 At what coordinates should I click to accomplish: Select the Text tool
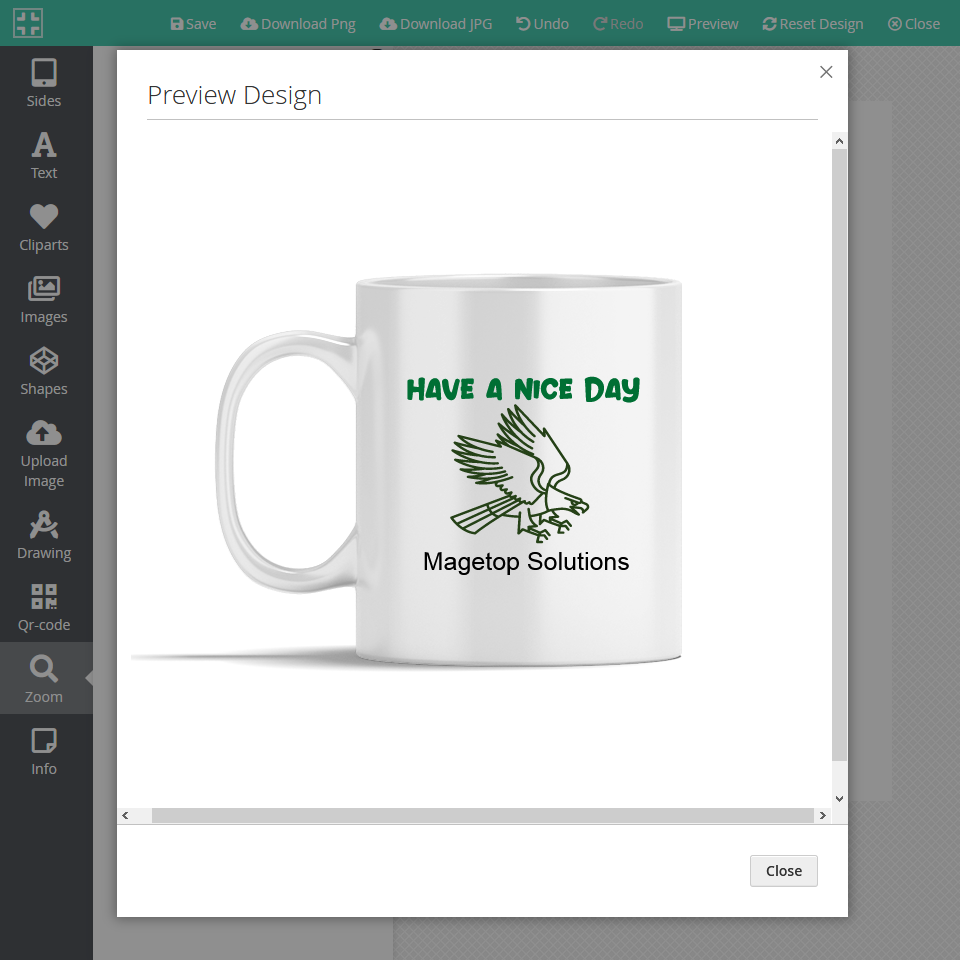44,155
